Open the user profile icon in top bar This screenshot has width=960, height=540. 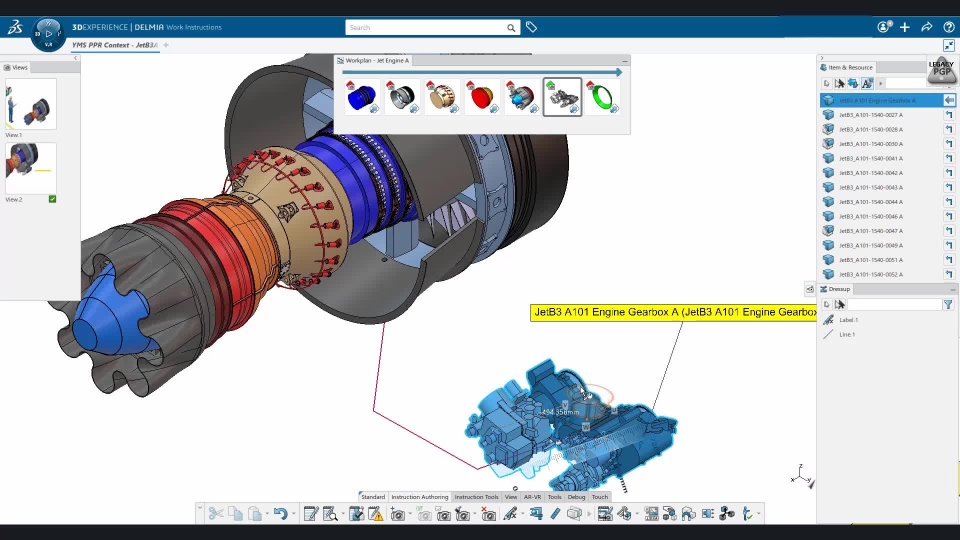point(884,27)
